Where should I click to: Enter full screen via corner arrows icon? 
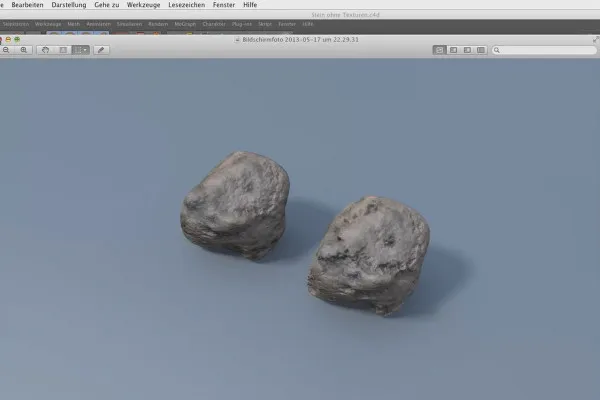[x=596, y=39]
